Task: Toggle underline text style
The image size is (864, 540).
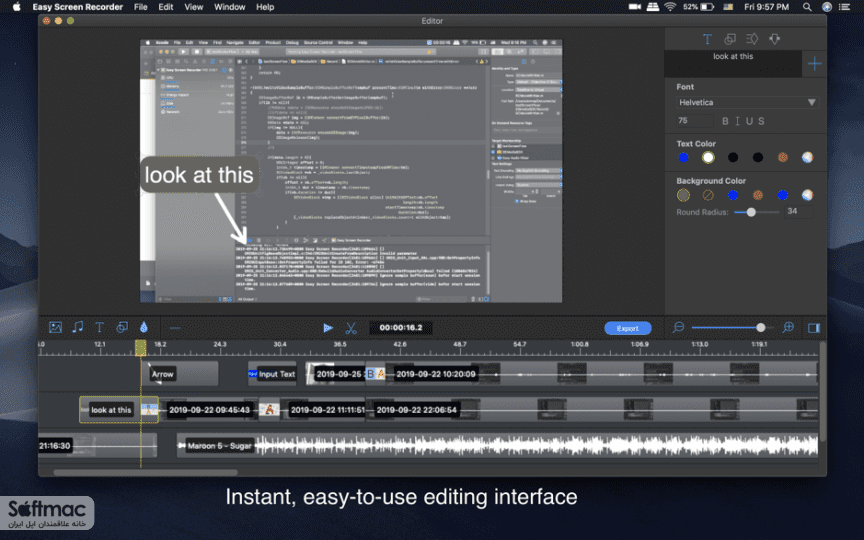Action: point(749,121)
